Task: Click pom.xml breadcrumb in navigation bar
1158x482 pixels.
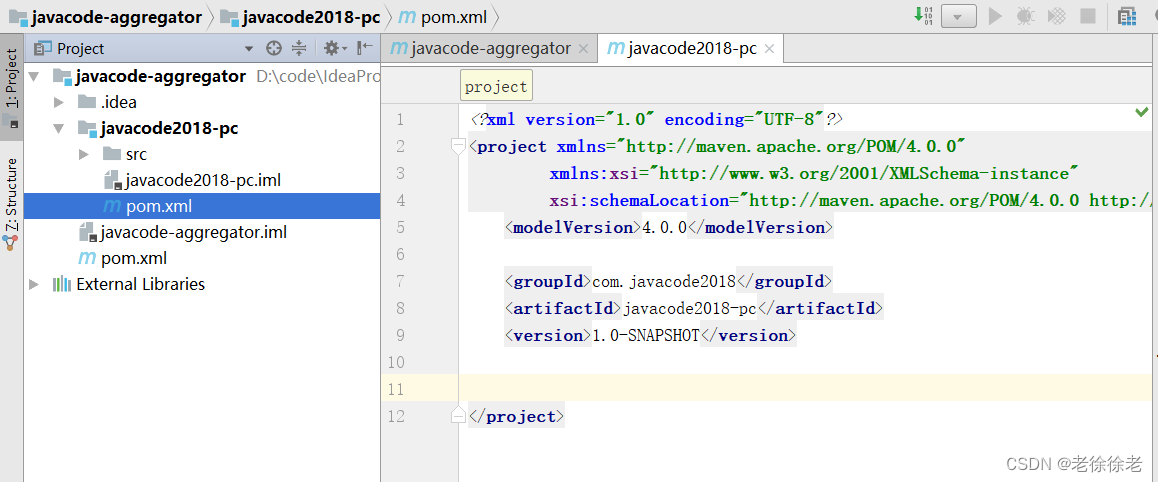Action: (442, 17)
